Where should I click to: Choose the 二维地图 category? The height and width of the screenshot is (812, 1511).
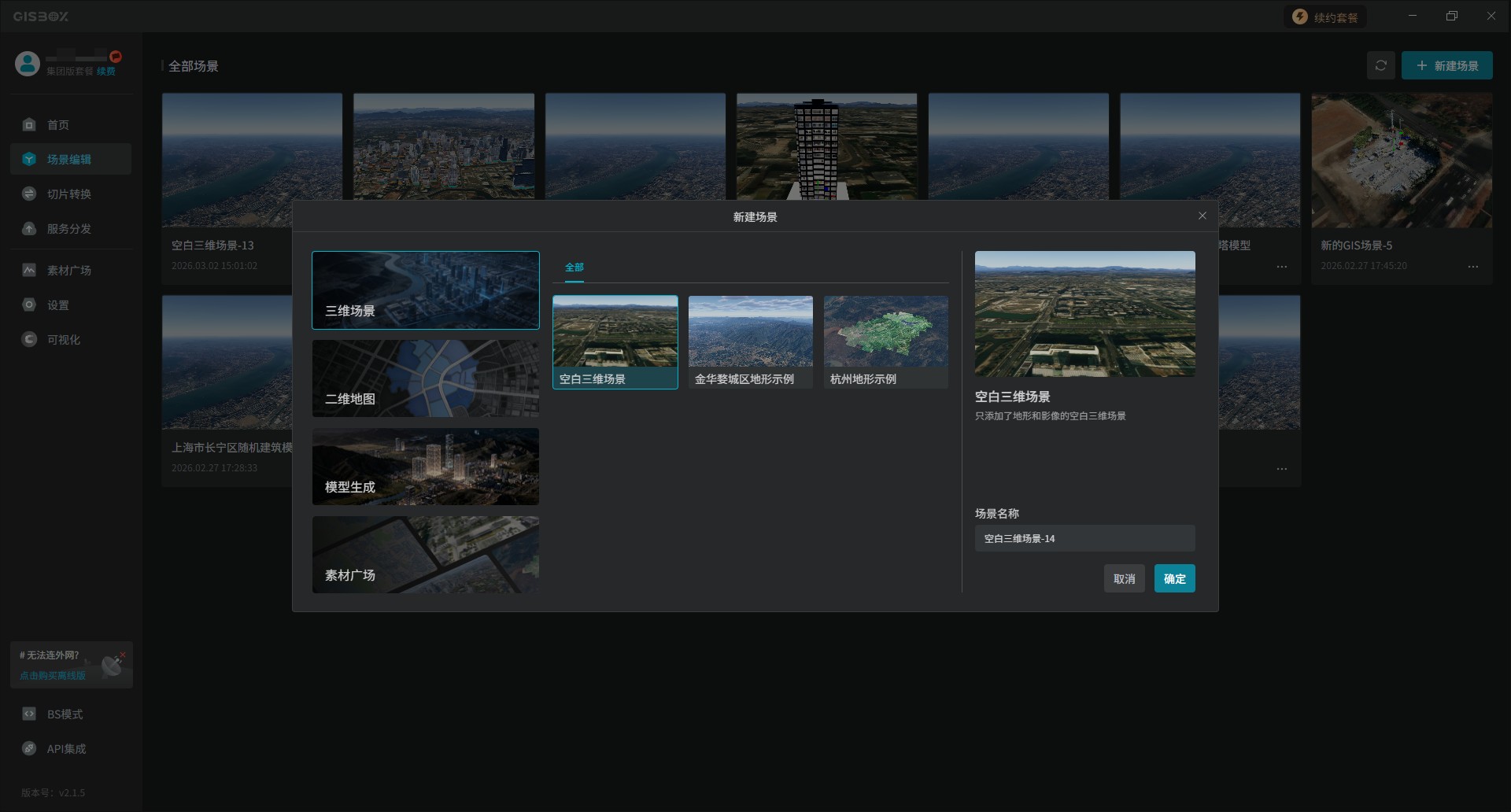tap(426, 378)
